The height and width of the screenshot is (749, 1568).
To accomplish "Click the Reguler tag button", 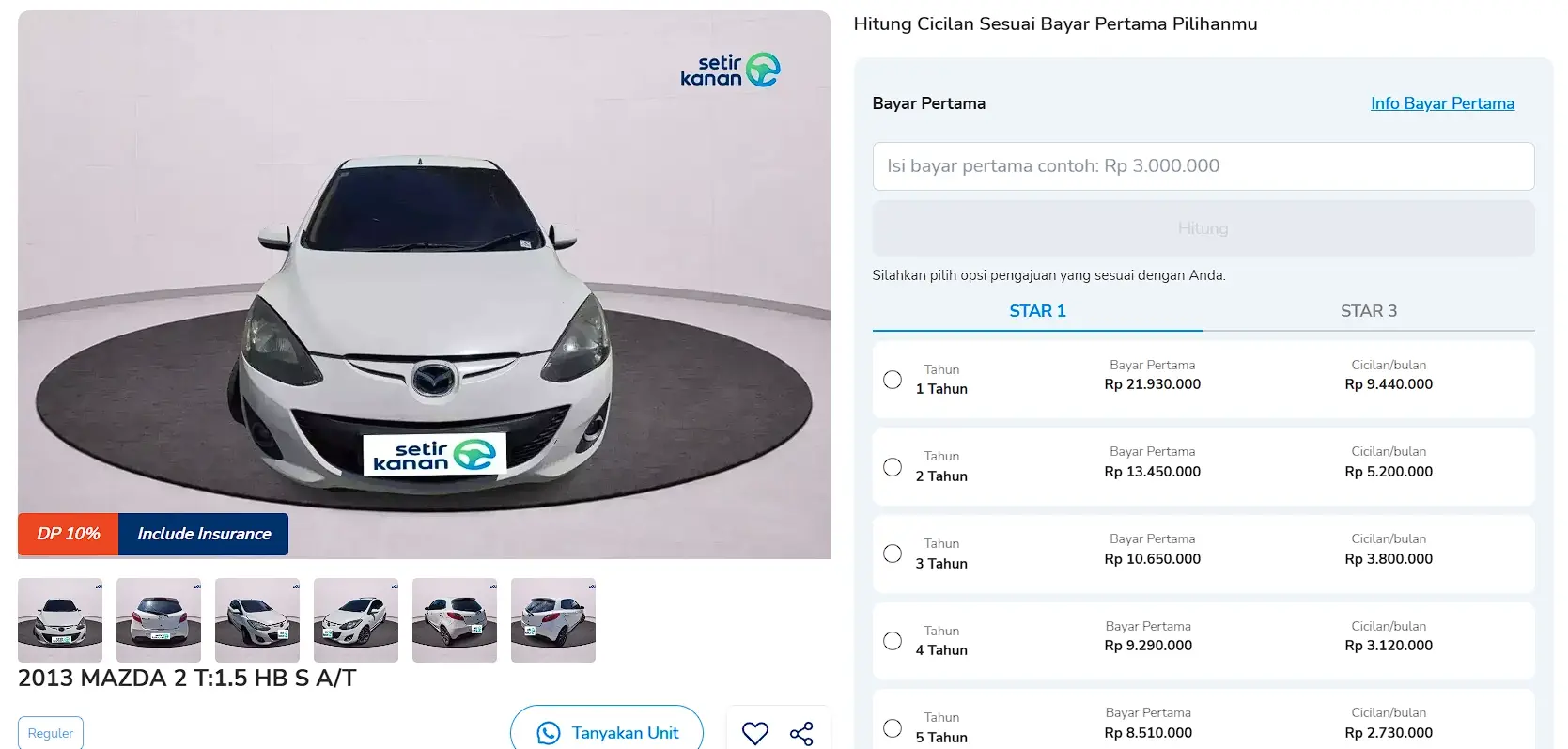I will coord(51,733).
